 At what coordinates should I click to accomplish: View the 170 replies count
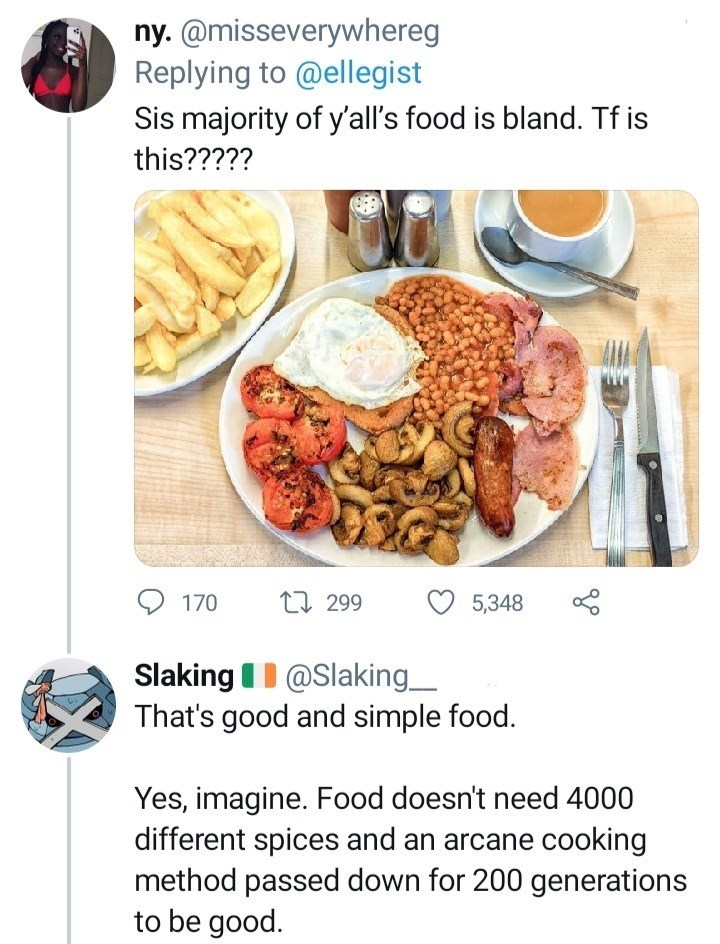tap(198, 603)
